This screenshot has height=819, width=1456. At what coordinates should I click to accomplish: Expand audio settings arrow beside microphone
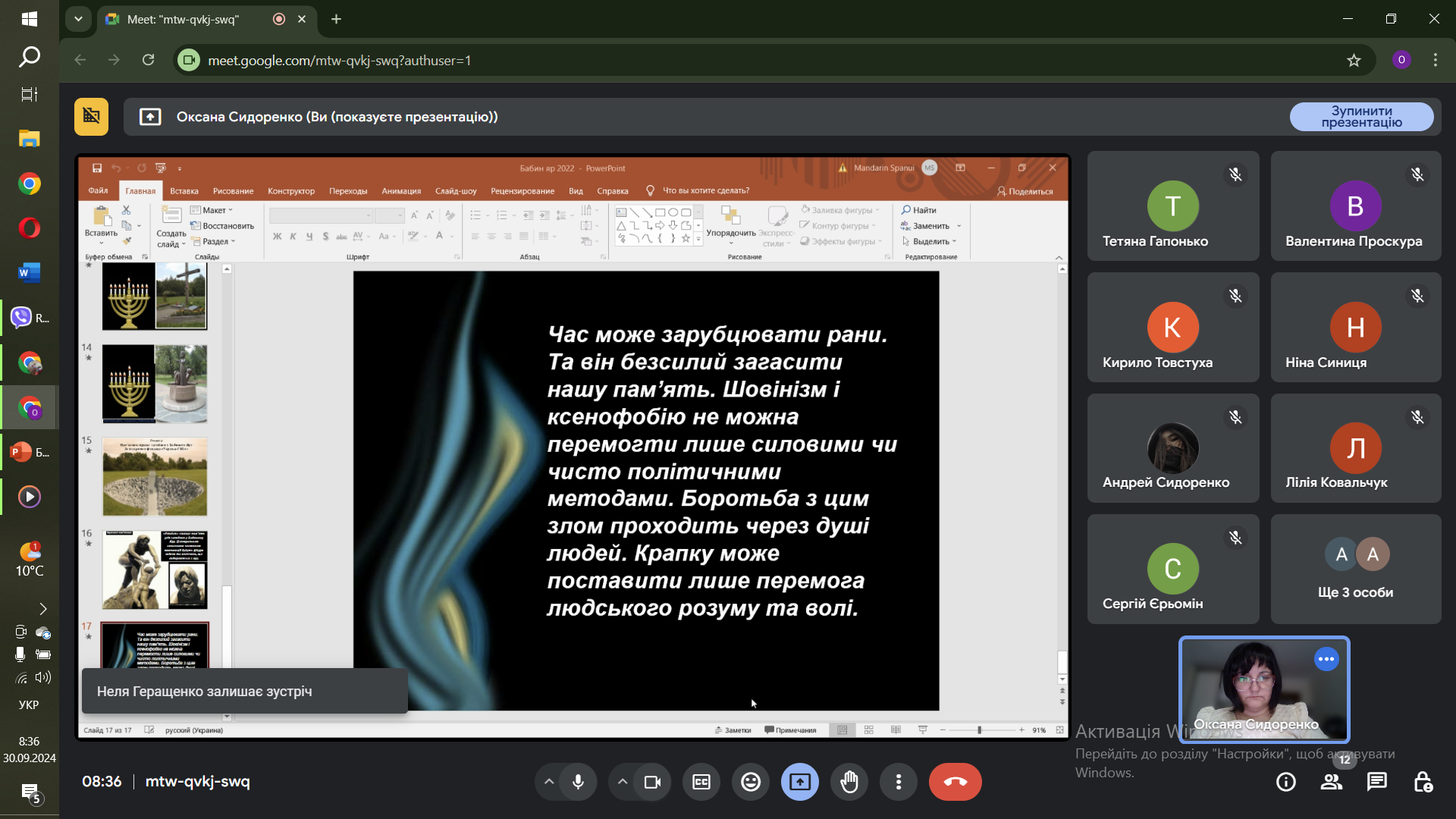pos(549,782)
